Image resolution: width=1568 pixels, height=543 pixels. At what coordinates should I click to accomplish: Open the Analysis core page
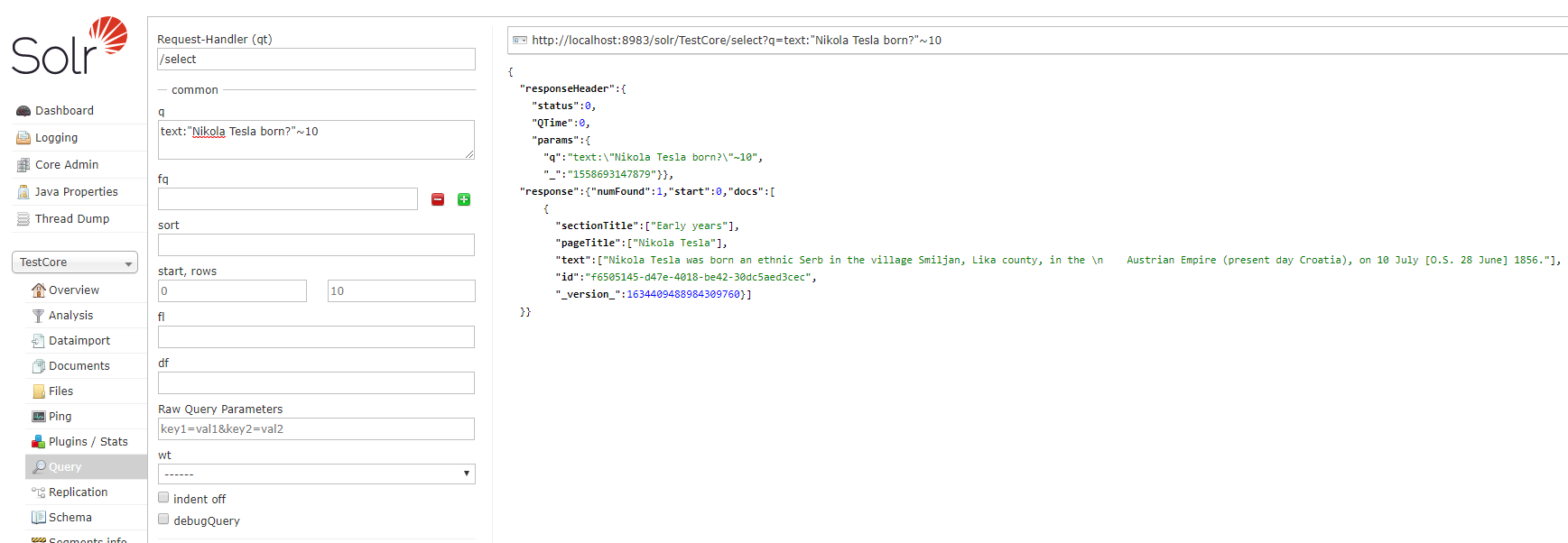coord(71,316)
